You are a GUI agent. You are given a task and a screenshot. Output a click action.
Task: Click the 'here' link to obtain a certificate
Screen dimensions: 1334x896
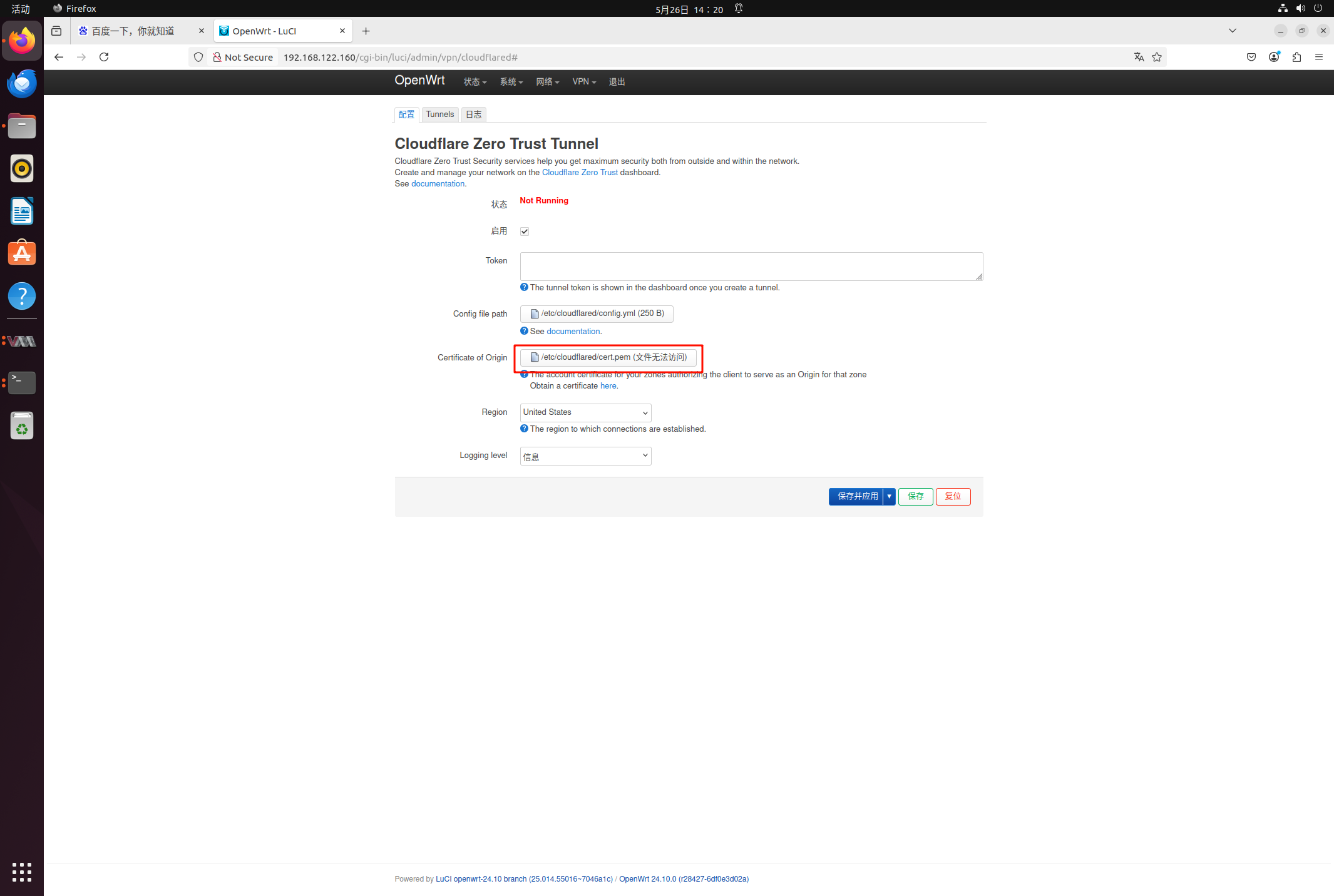click(x=608, y=386)
